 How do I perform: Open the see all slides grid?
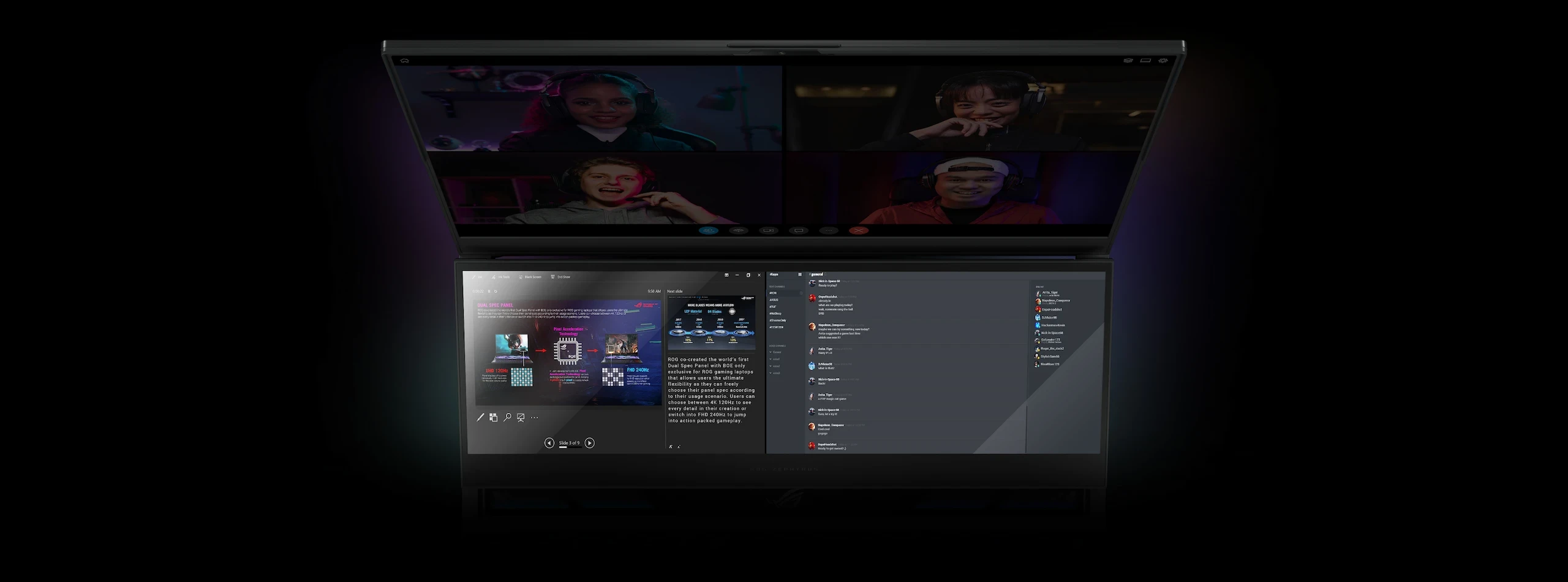pyautogui.click(x=494, y=418)
